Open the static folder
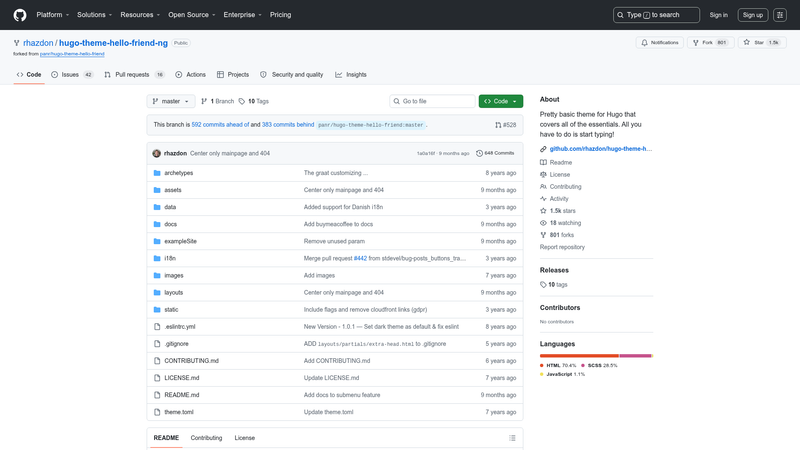 [x=171, y=310]
